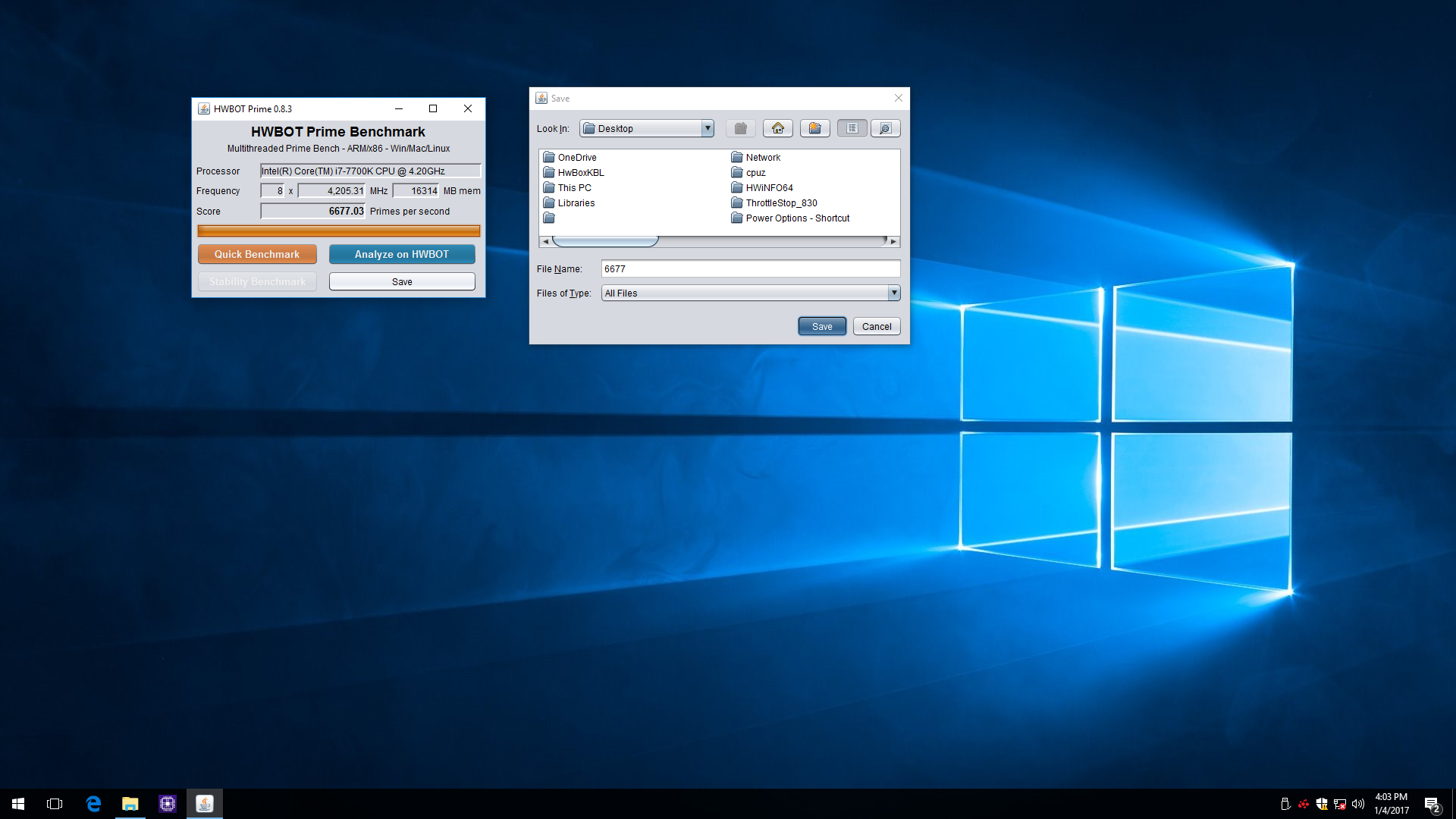This screenshot has height=819, width=1456.
Task: Select the ThrottleStop_830 folder
Action: pos(774,202)
